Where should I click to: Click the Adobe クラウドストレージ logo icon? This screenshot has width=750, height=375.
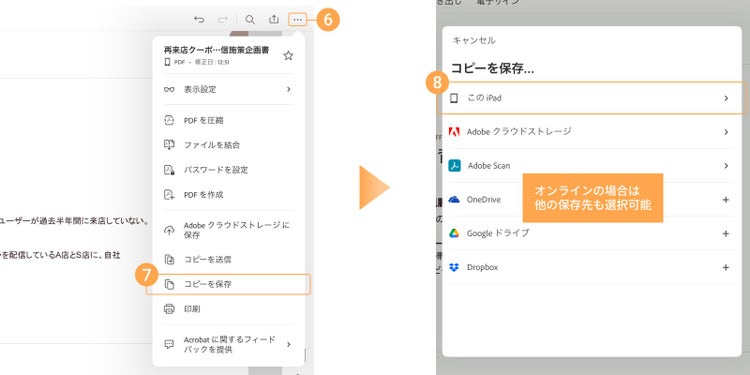pos(454,132)
